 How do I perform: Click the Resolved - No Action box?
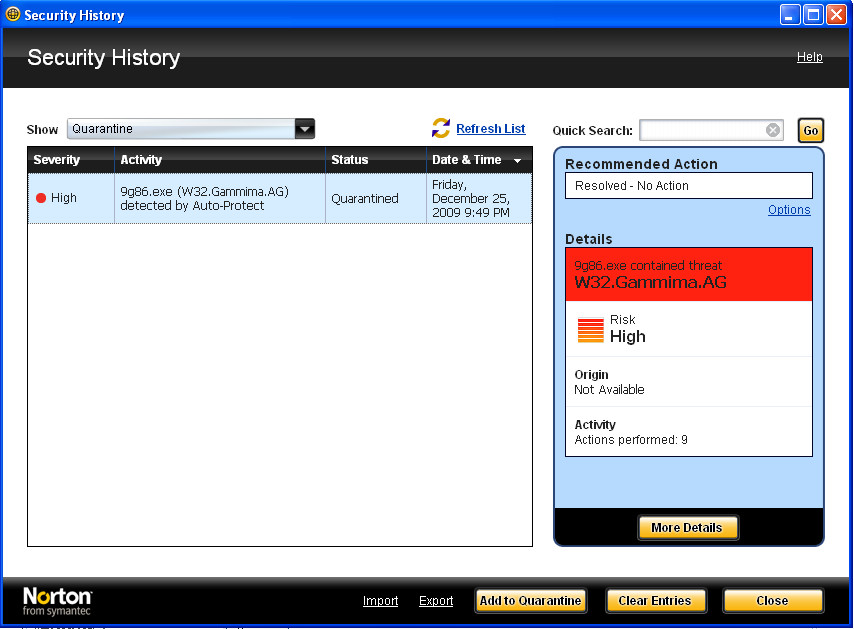click(688, 186)
